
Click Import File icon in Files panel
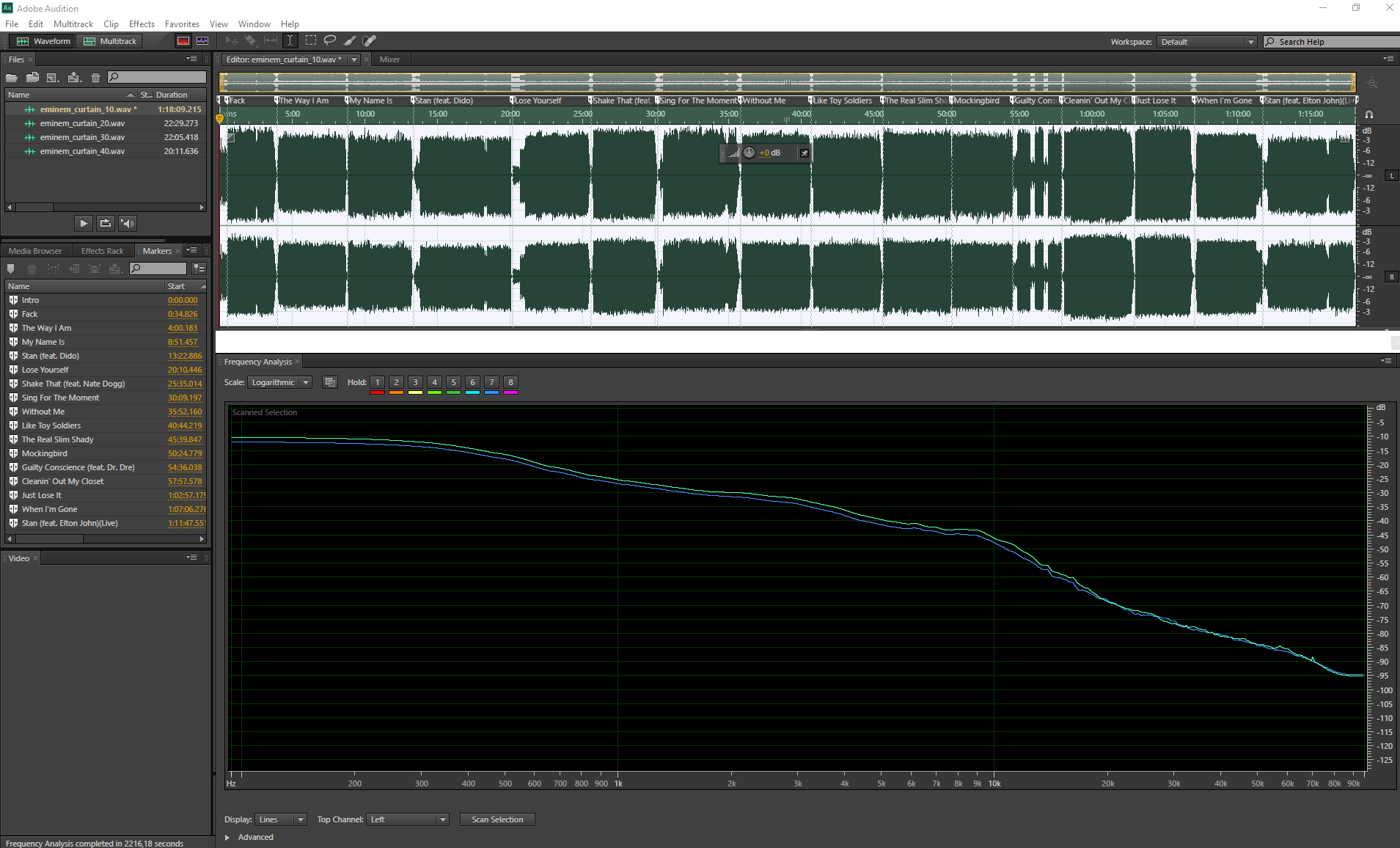[32, 77]
